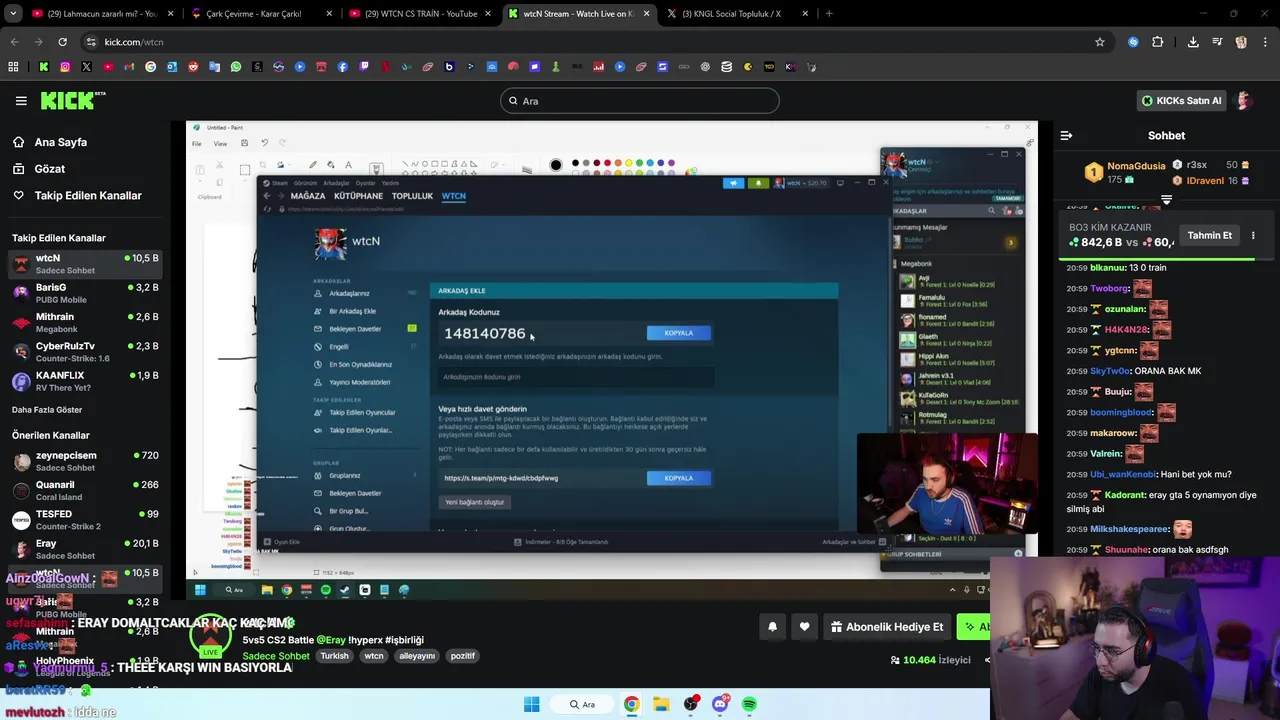Open File Explorer from Windows taskbar
Viewport: 1280px width, 720px height.
tap(661, 704)
